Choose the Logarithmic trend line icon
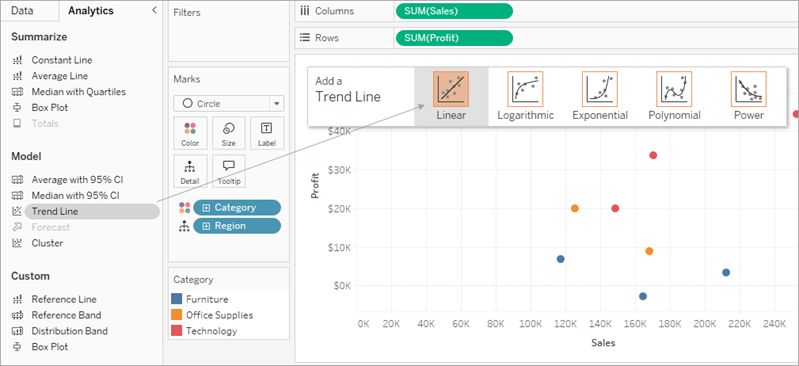The height and width of the screenshot is (366, 799). coord(525,89)
